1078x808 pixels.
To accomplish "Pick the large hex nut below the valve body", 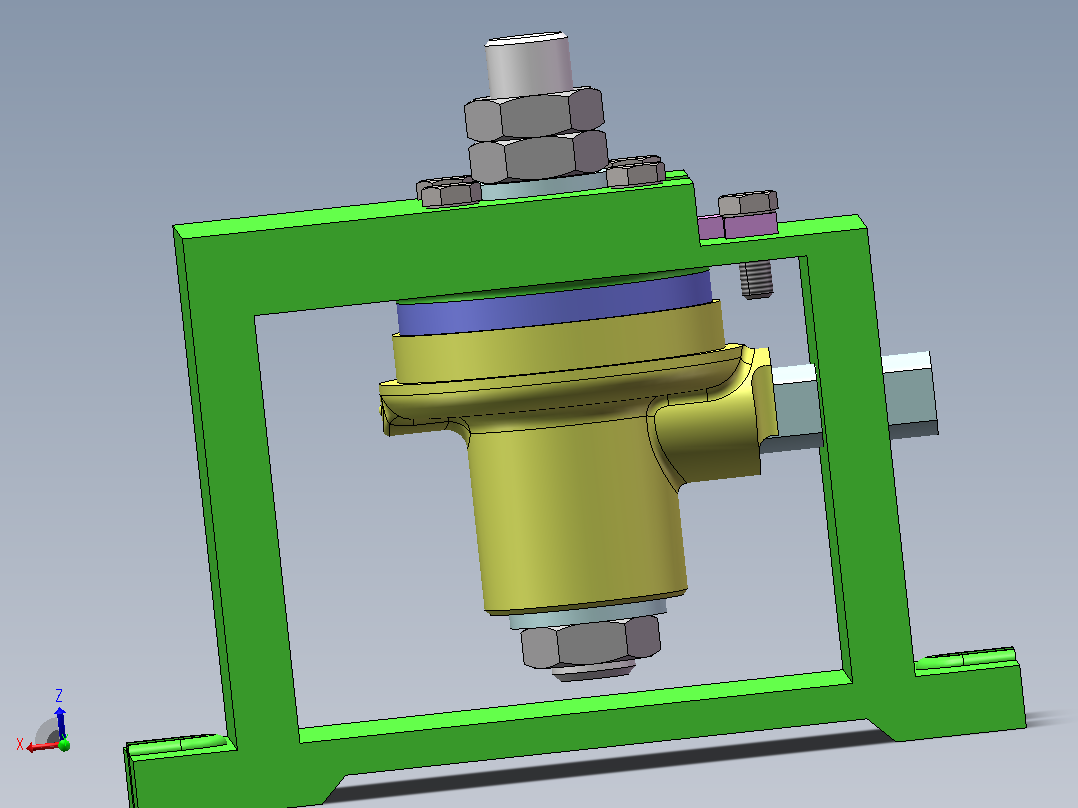I will point(591,642).
